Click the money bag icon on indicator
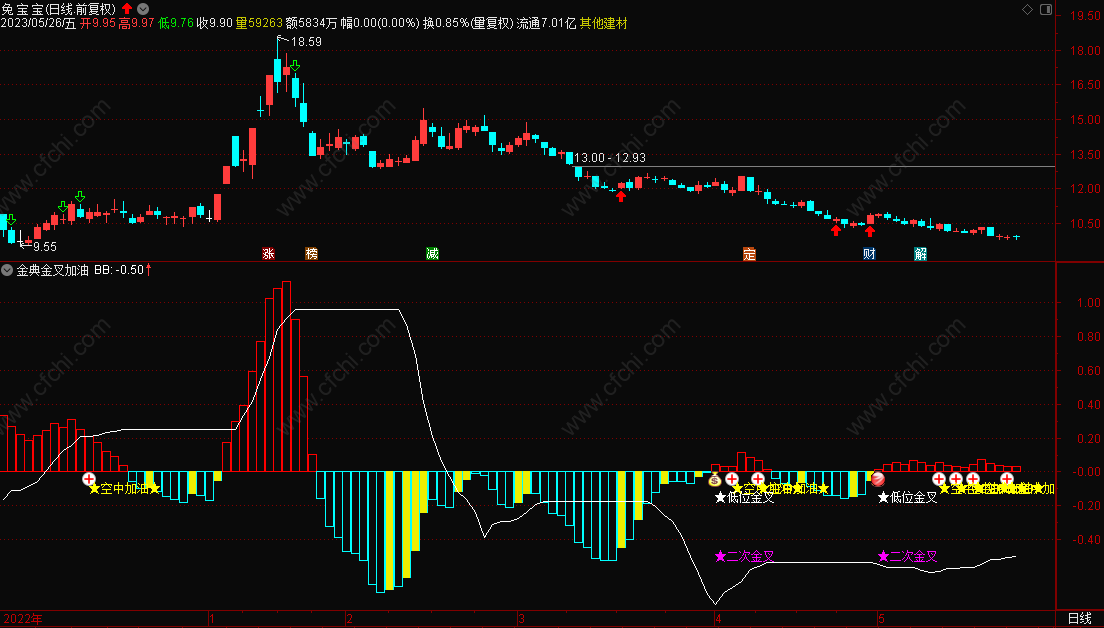1104x628 pixels. [715, 480]
